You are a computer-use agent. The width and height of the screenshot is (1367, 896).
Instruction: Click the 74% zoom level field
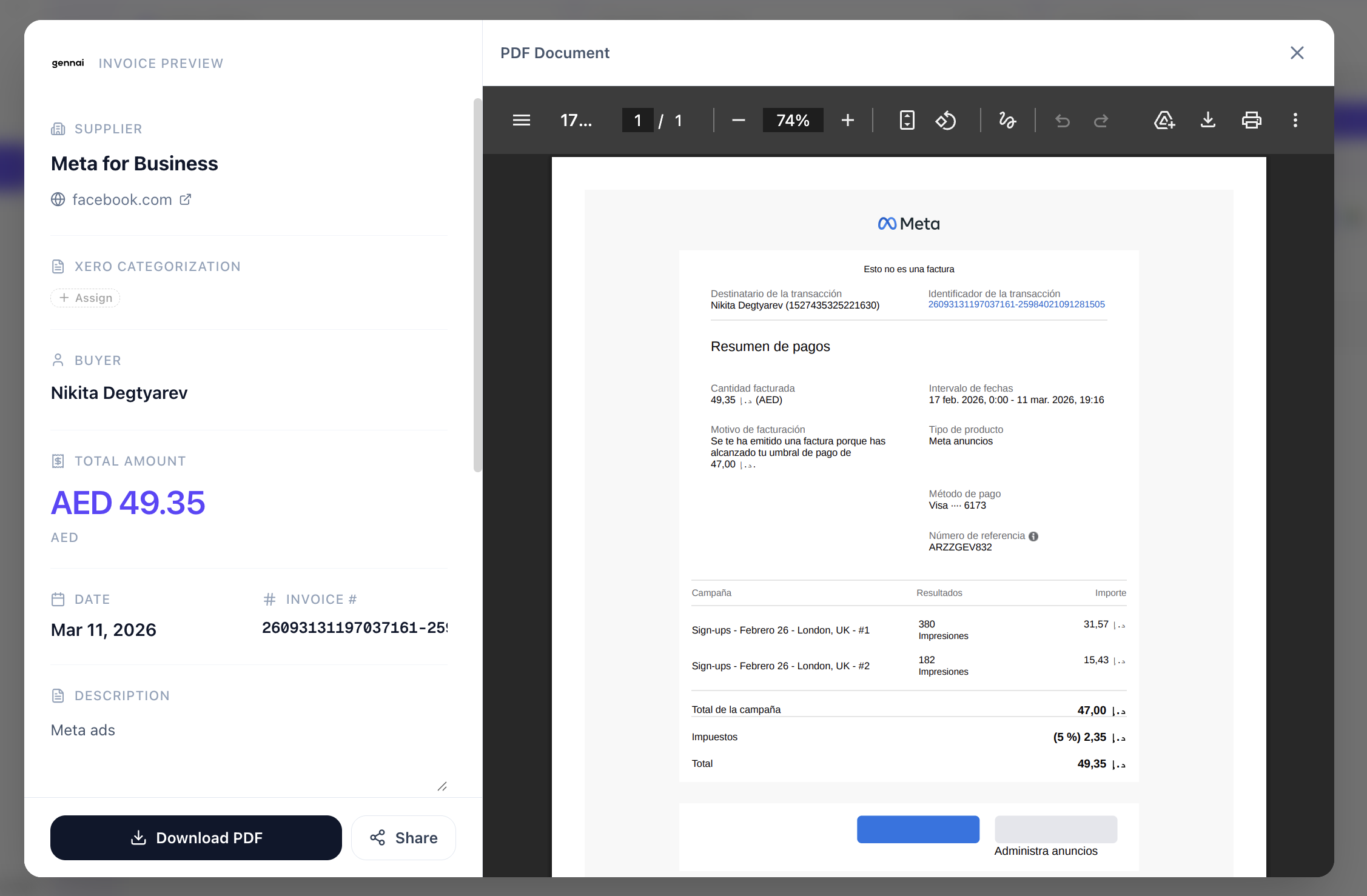(793, 120)
